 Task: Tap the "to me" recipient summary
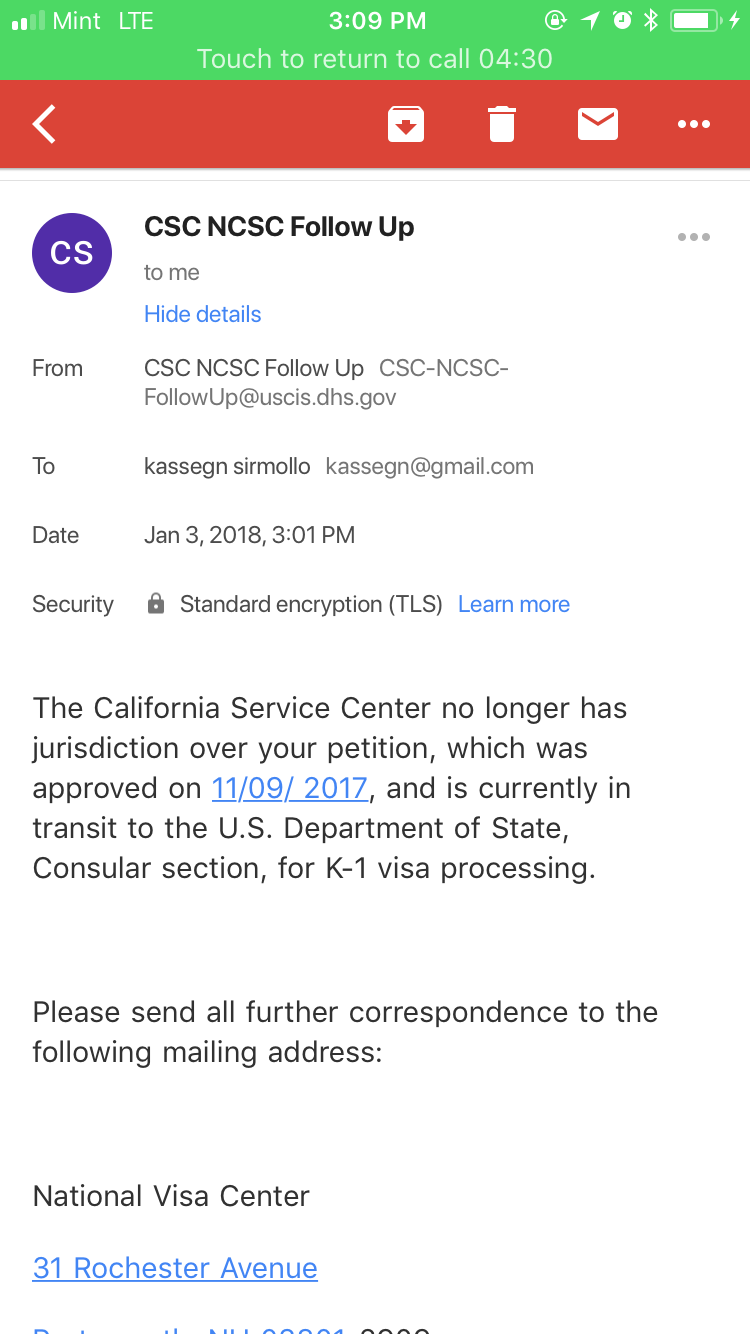[x=172, y=272]
